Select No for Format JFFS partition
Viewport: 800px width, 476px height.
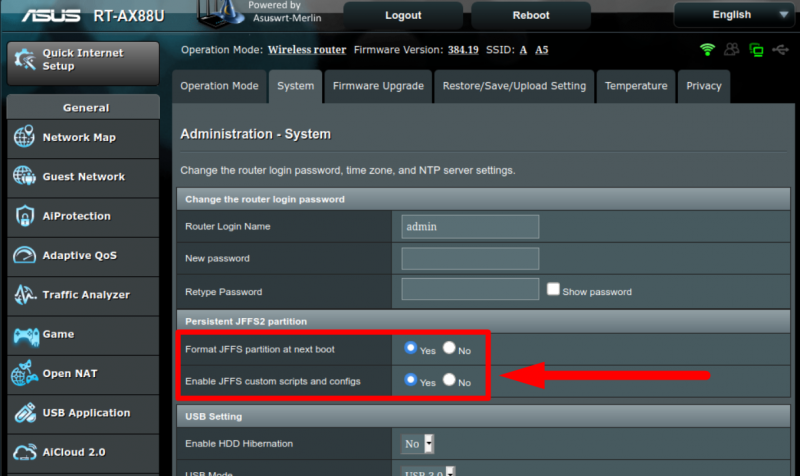450,349
